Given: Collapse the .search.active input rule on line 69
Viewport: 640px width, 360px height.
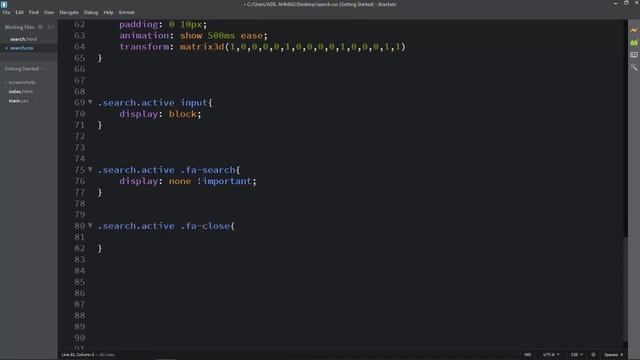Looking at the screenshot, I should coord(90,102).
